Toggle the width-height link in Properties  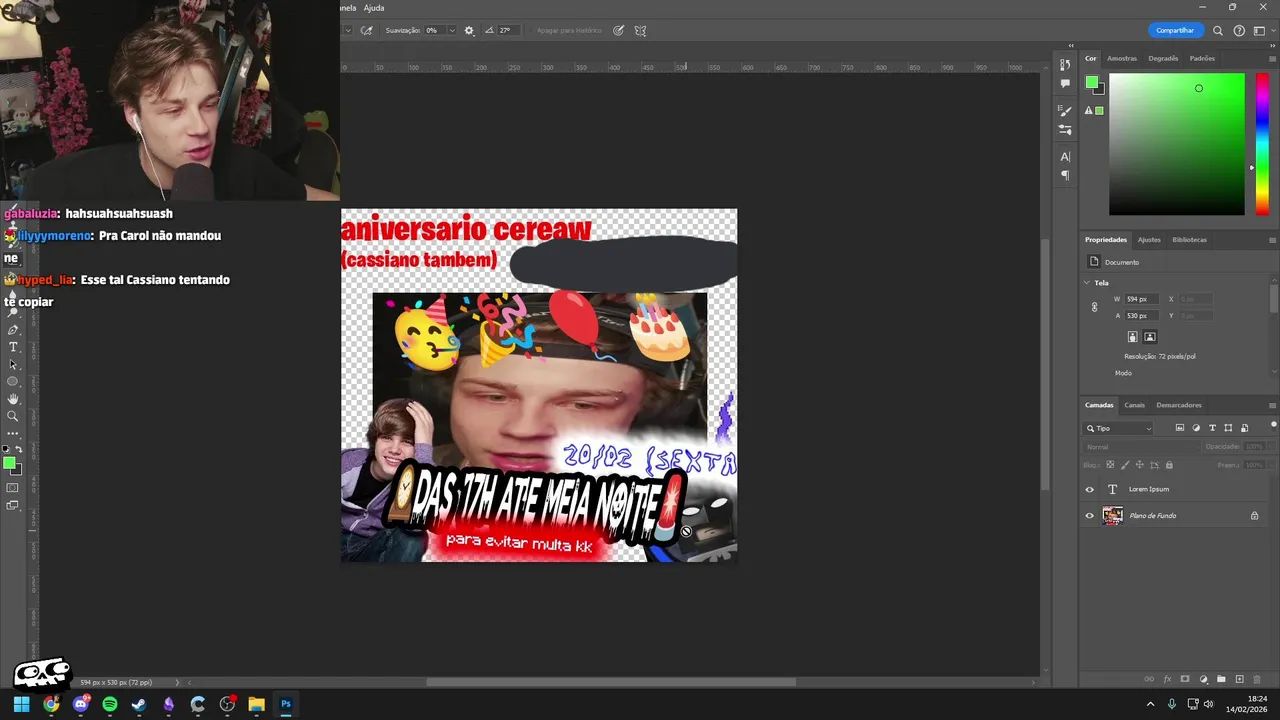[1095, 307]
